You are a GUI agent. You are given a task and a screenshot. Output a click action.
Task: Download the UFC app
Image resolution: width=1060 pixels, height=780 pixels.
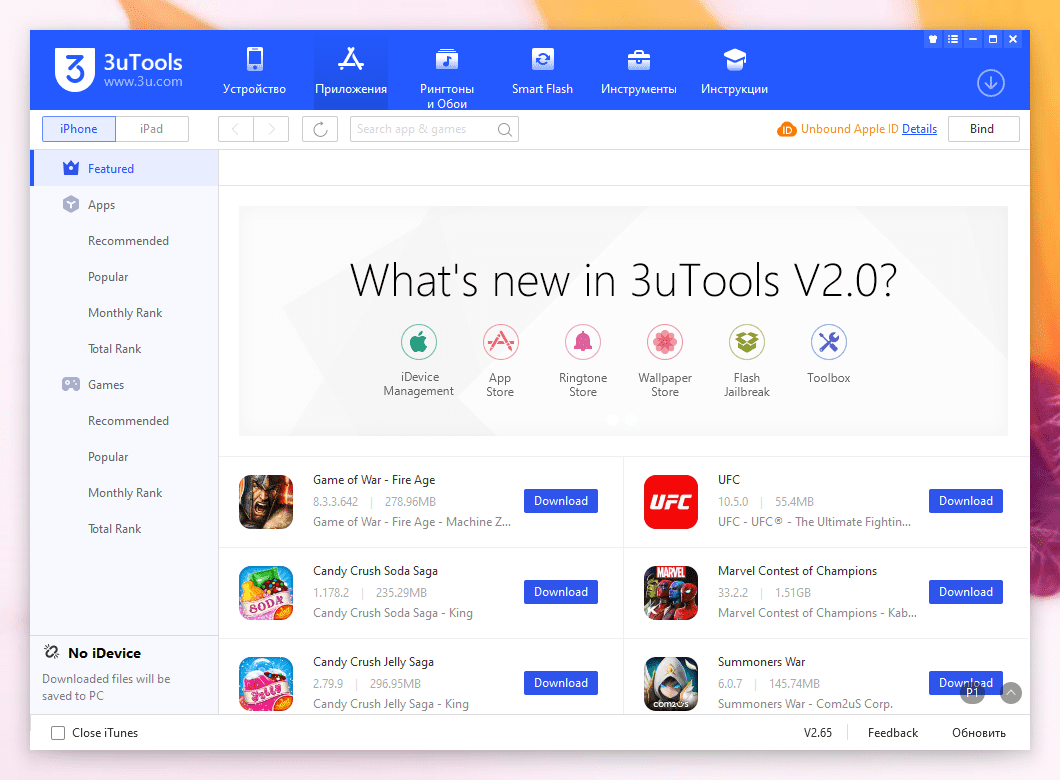click(x=965, y=500)
